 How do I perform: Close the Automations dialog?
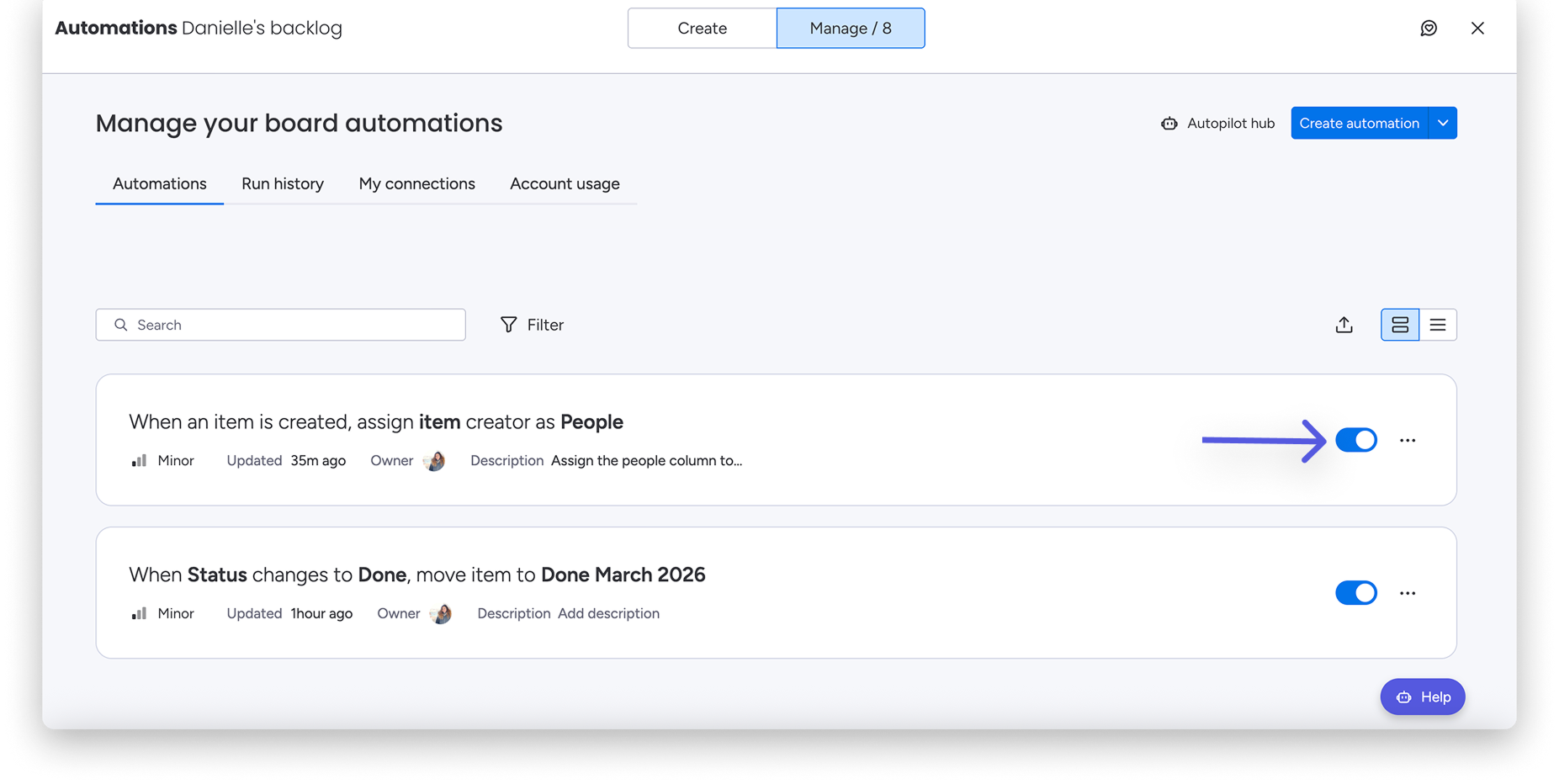(x=1477, y=29)
